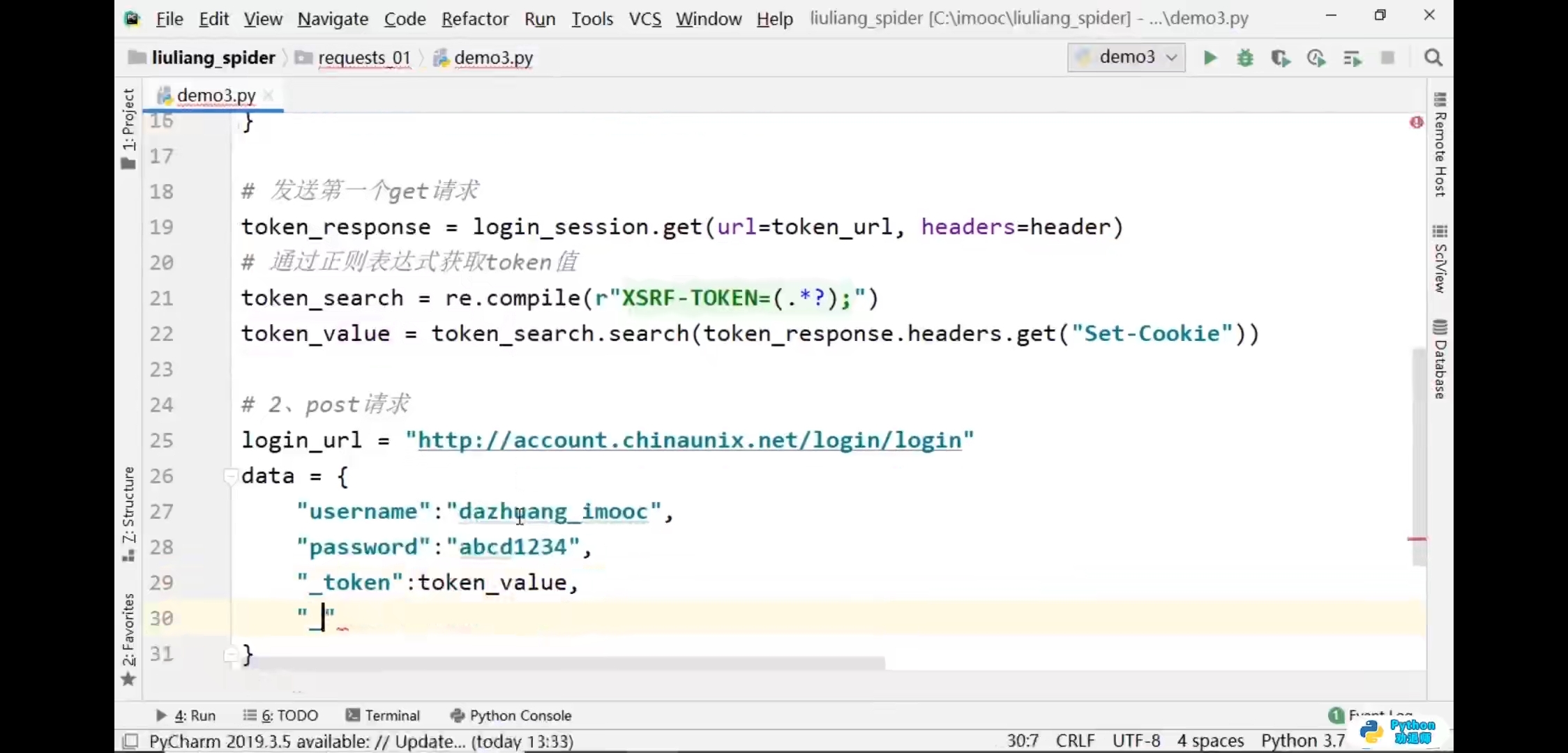Click the green Run button

1210,58
